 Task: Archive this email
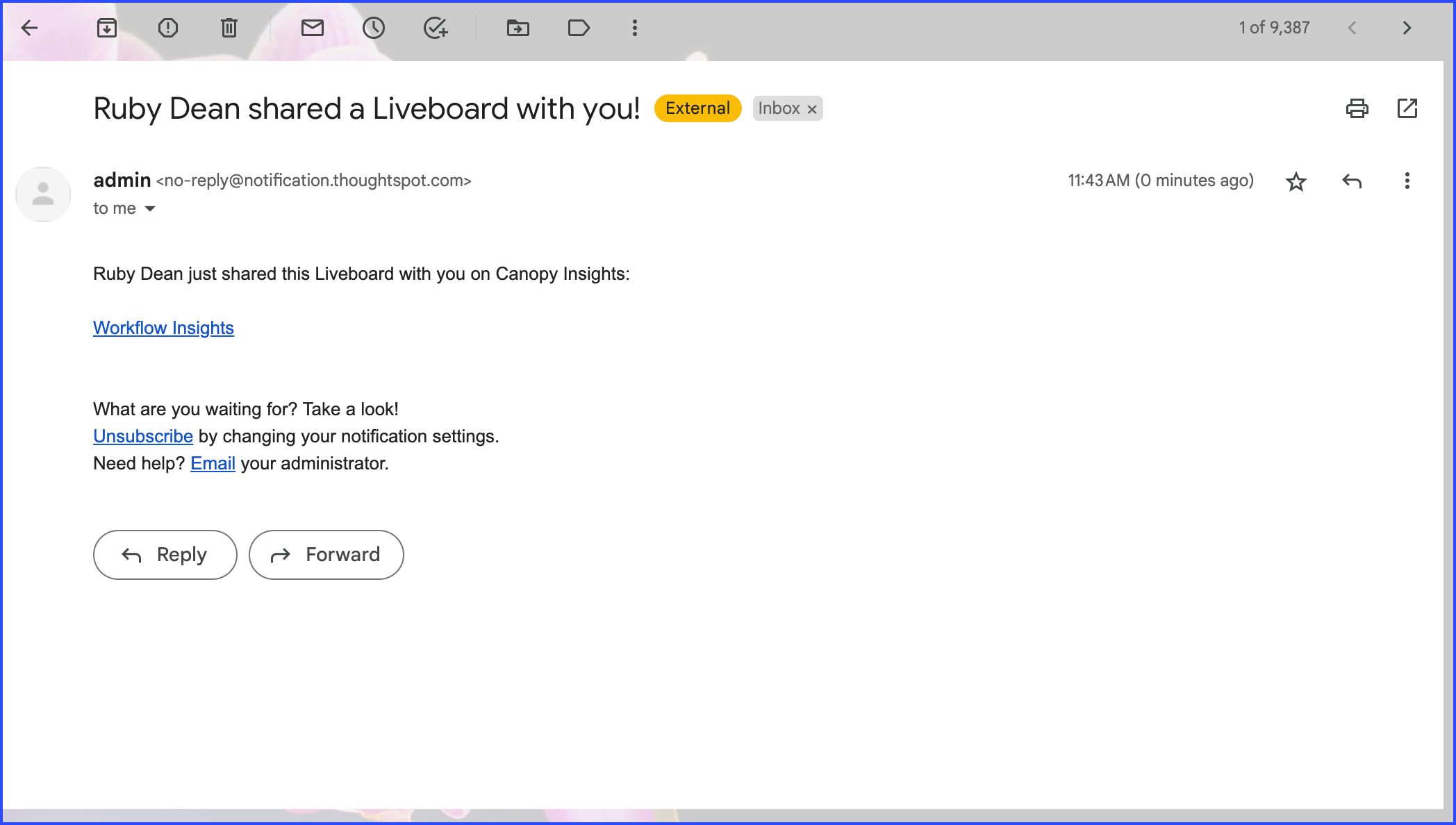coord(106,28)
